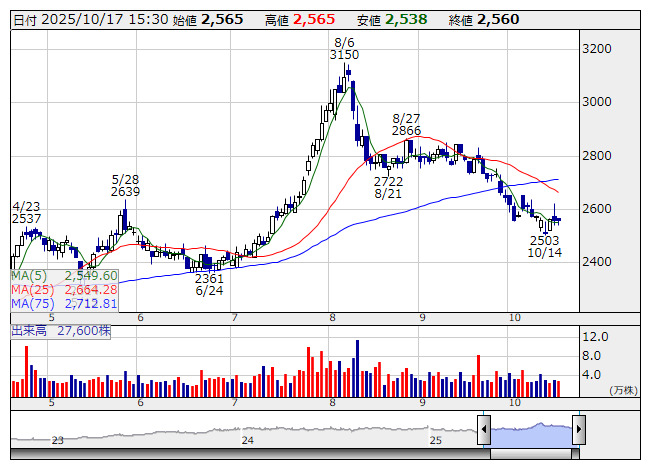Click the right handle of the range selector
The height and width of the screenshot is (470, 653).
click(579, 430)
